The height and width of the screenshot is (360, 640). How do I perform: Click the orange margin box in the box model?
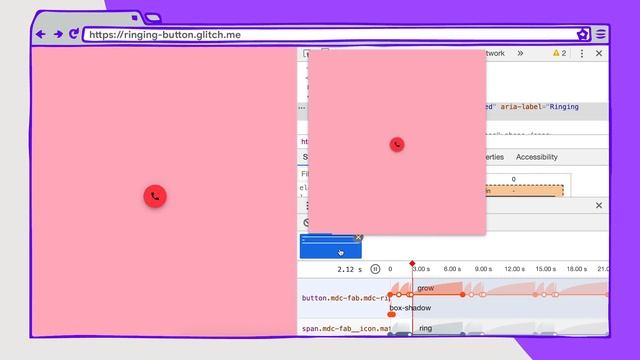click(524, 191)
